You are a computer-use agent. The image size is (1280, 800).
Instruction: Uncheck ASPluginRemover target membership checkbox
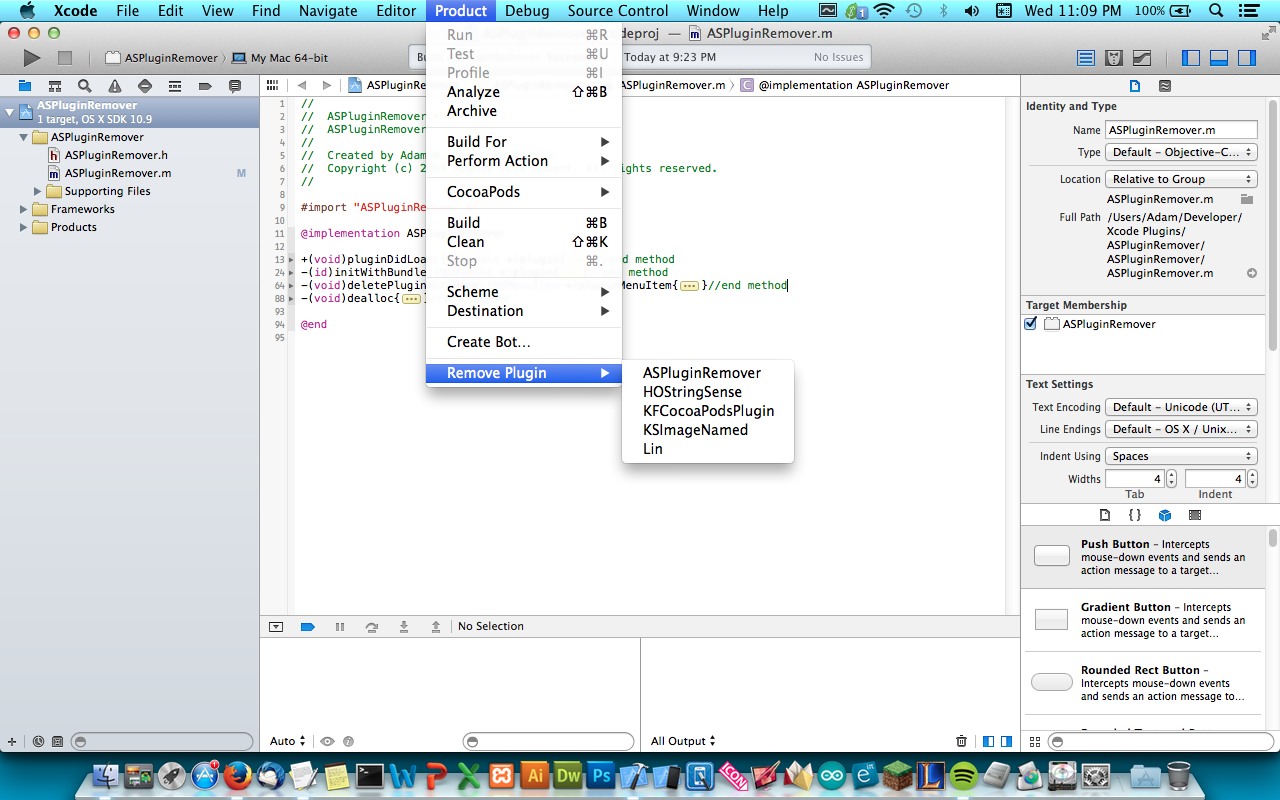coord(1031,324)
